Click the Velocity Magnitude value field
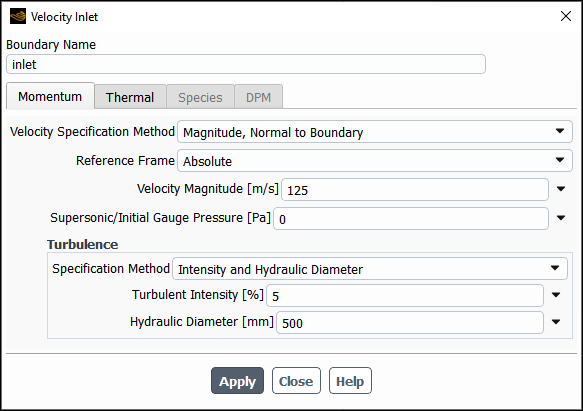This screenshot has height=411, width=583. (x=415, y=190)
